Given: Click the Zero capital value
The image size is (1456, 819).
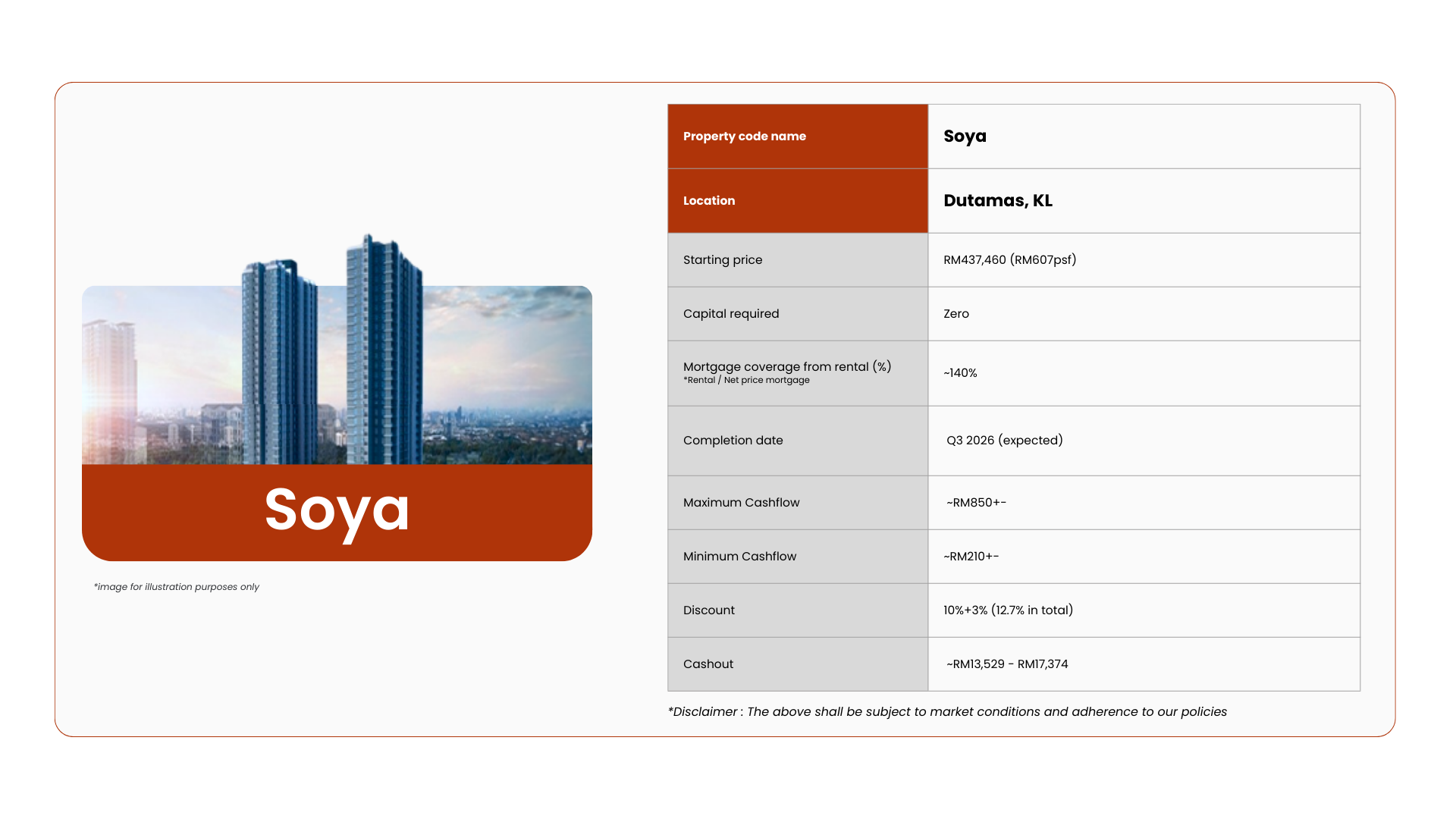Looking at the screenshot, I should 955,314.
